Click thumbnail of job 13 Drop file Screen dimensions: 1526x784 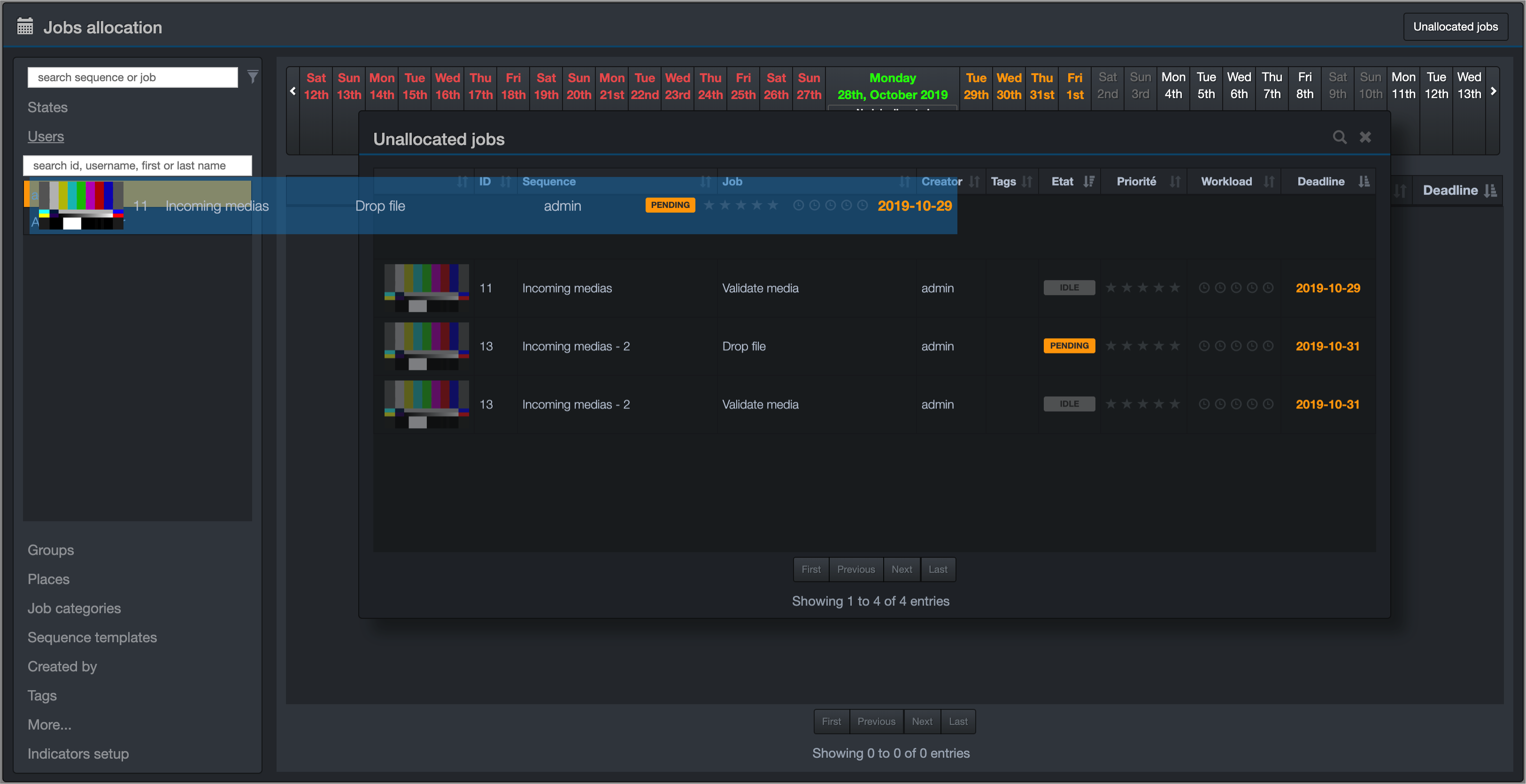426,346
